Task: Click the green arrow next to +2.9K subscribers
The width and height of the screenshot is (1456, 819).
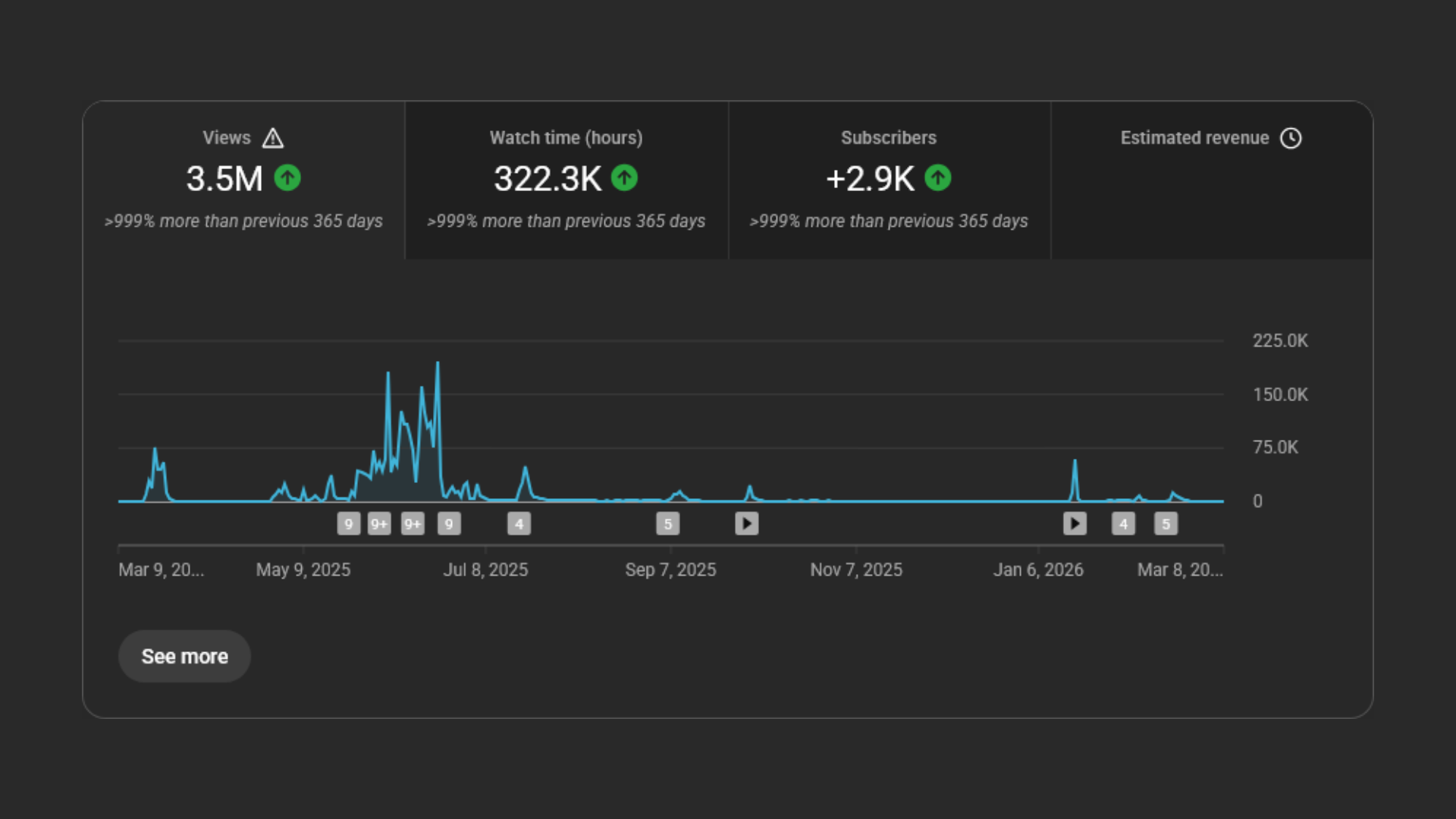Action: pyautogui.click(x=938, y=177)
